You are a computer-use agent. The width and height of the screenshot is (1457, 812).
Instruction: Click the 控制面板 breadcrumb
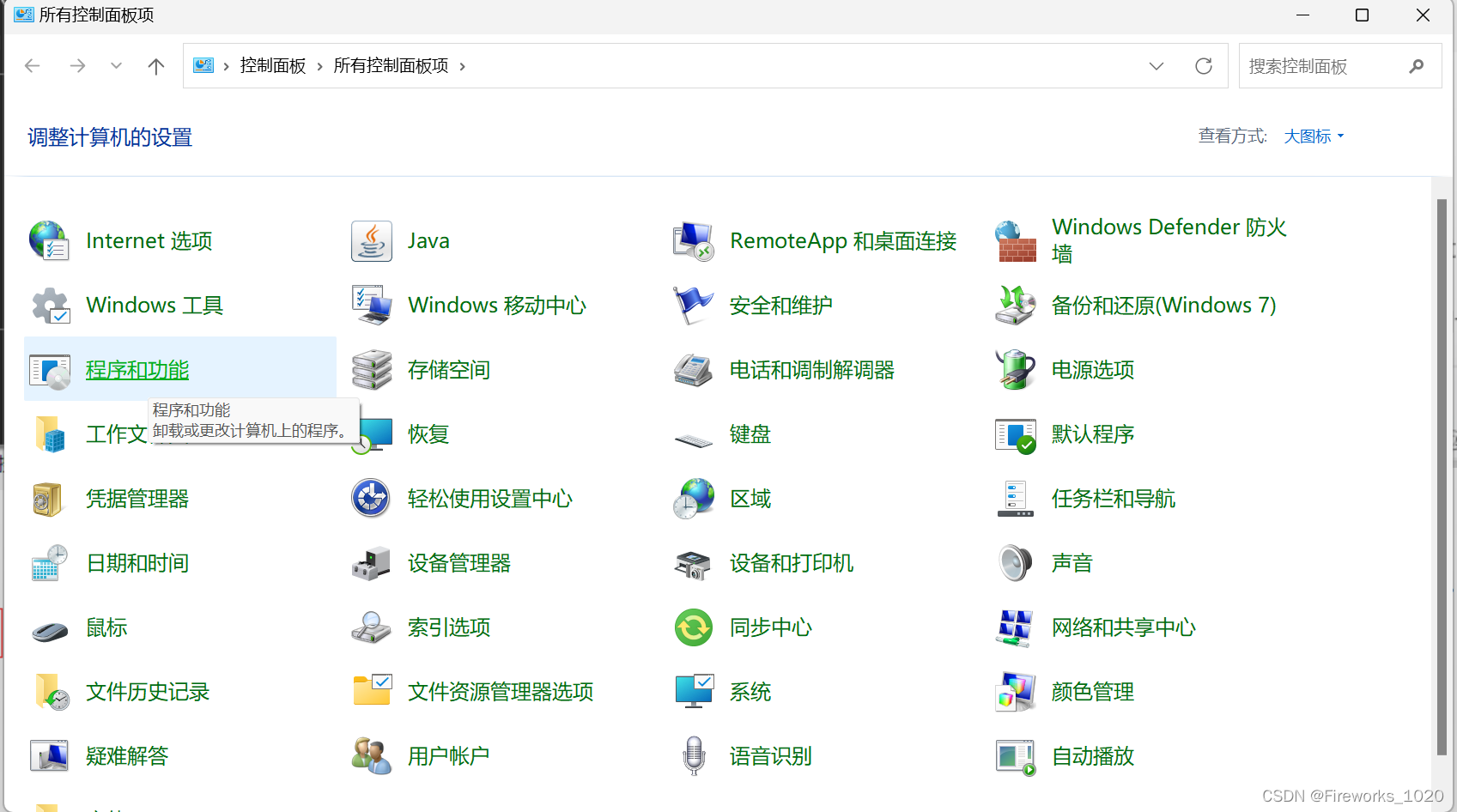click(273, 66)
